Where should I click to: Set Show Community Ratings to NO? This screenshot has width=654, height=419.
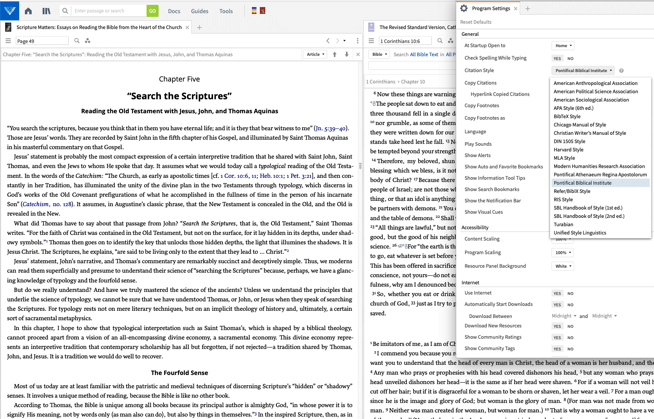tap(570, 338)
